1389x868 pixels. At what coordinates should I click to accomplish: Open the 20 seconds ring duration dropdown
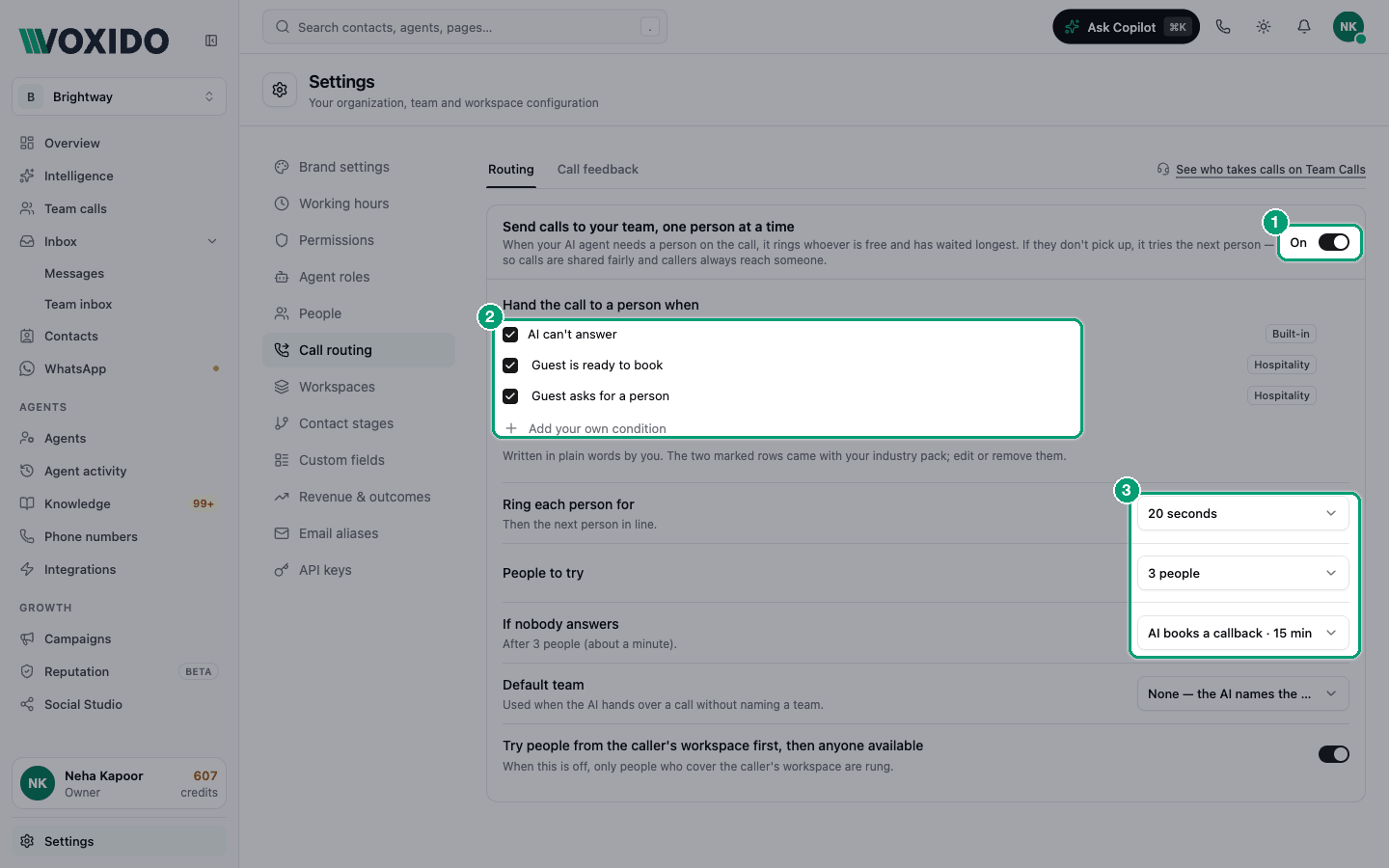click(1242, 513)
